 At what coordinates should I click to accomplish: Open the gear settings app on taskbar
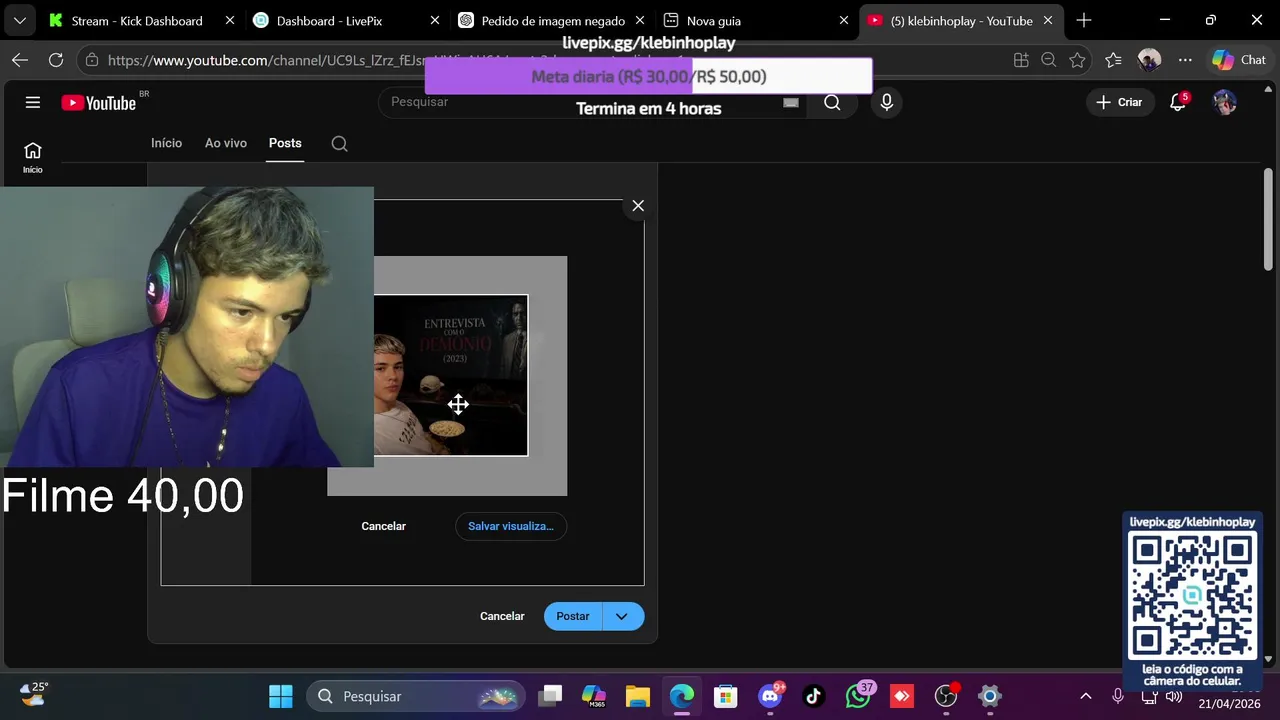[990, 696]
